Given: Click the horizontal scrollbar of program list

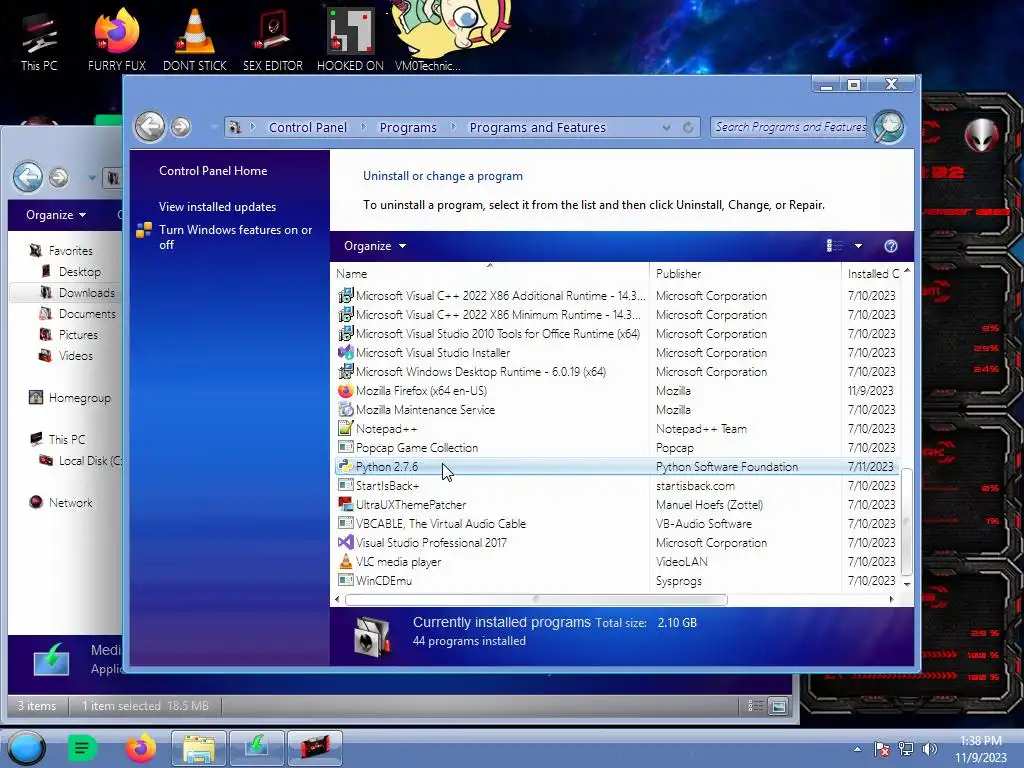Looking at the screenshot, I should tap(536, 600).
